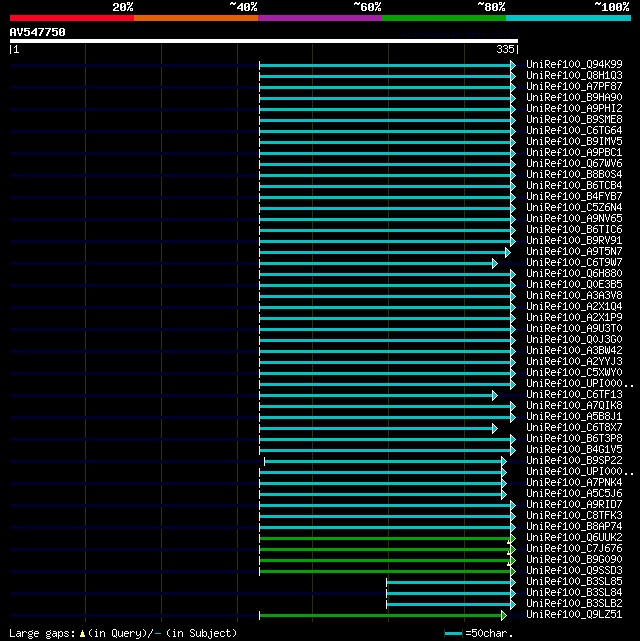The image size is (640, 641).
Task: Select the last hit UniRef100_Q9LZ51
Action: 574,615
